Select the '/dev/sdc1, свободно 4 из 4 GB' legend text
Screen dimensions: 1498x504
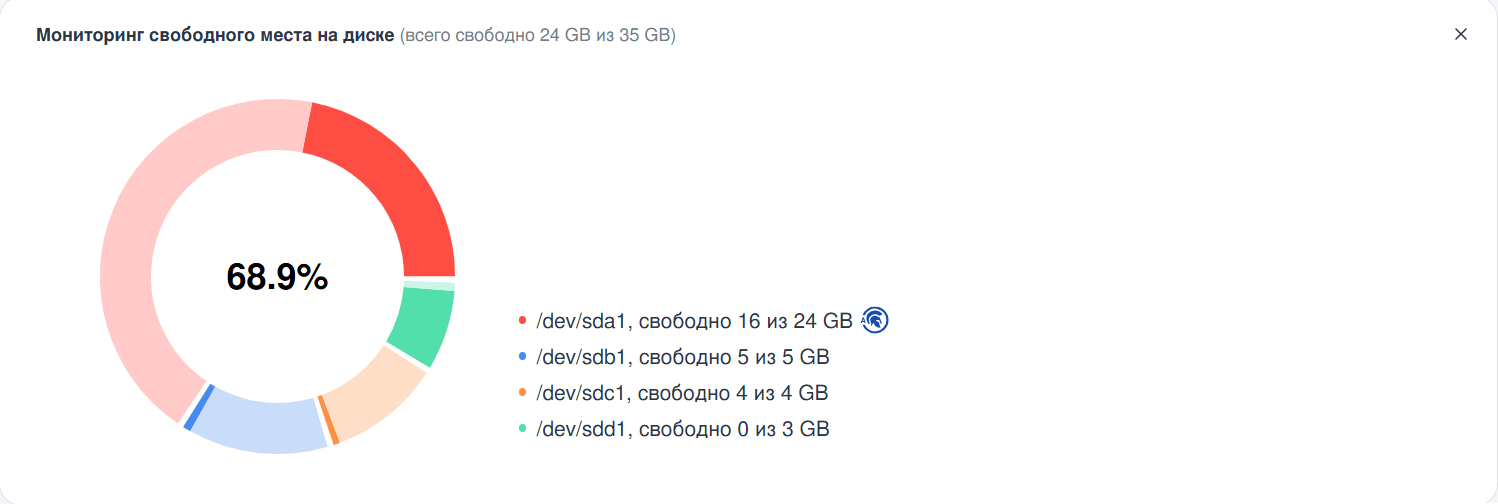click(683, 393)
